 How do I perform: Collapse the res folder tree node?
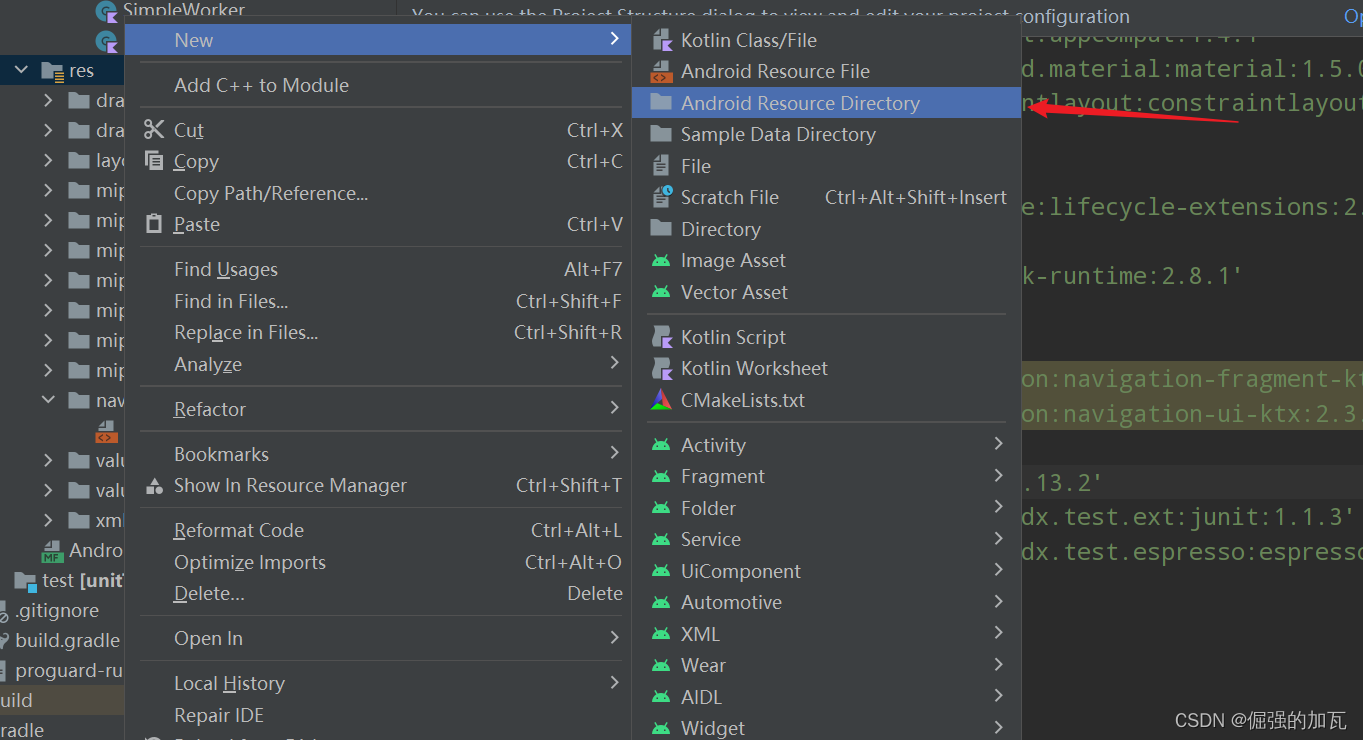pos(21,70)
